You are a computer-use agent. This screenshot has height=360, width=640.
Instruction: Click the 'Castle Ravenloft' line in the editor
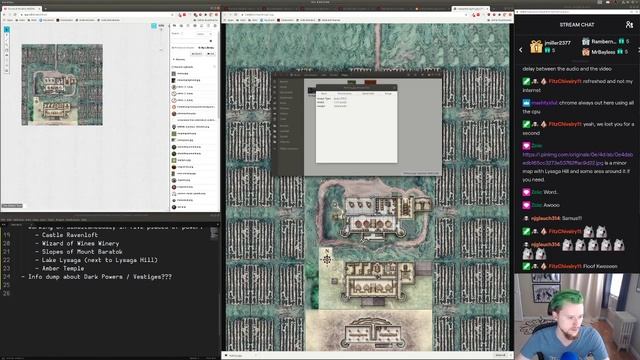[x=70, y=235]
